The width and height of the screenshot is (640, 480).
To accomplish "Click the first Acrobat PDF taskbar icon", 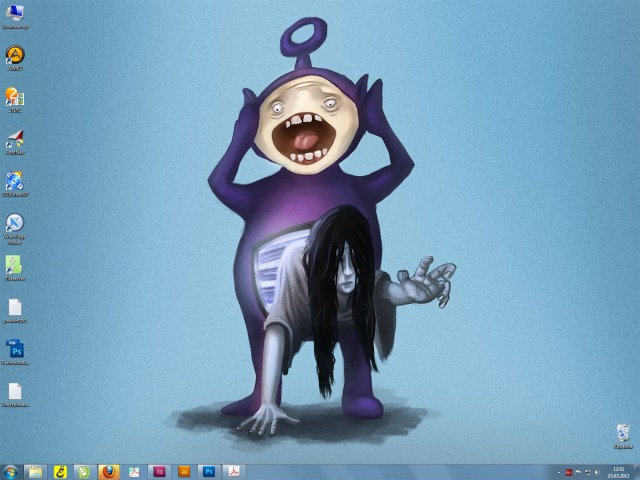I will 134,472.
